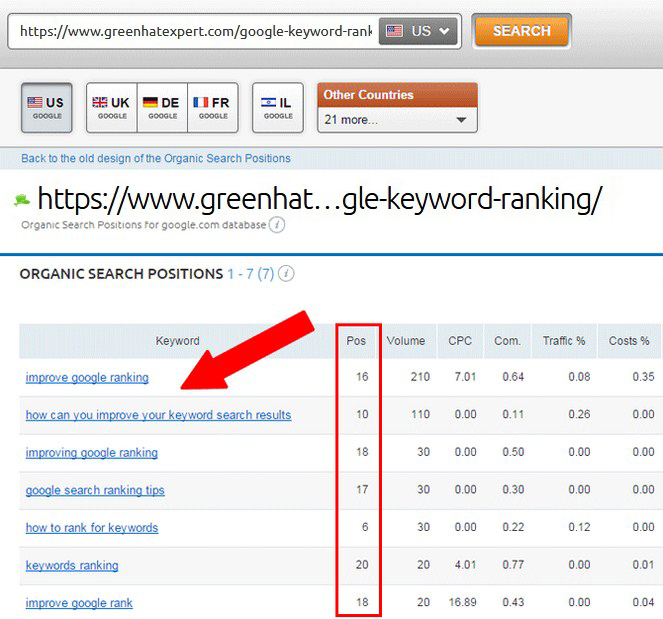Click Com. value 0.77 in keywords ranking row
This screenshot has width=663, height=619.
tap(513, 565)
